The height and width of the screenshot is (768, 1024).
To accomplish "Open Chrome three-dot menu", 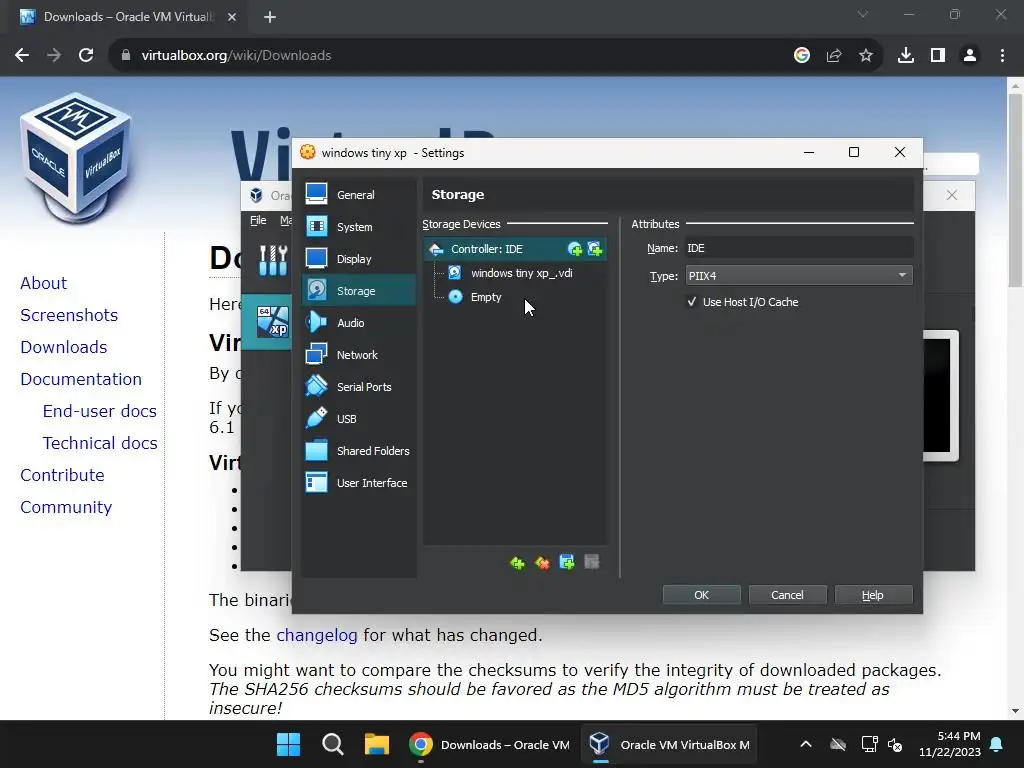I will (x=1002, y=56).
